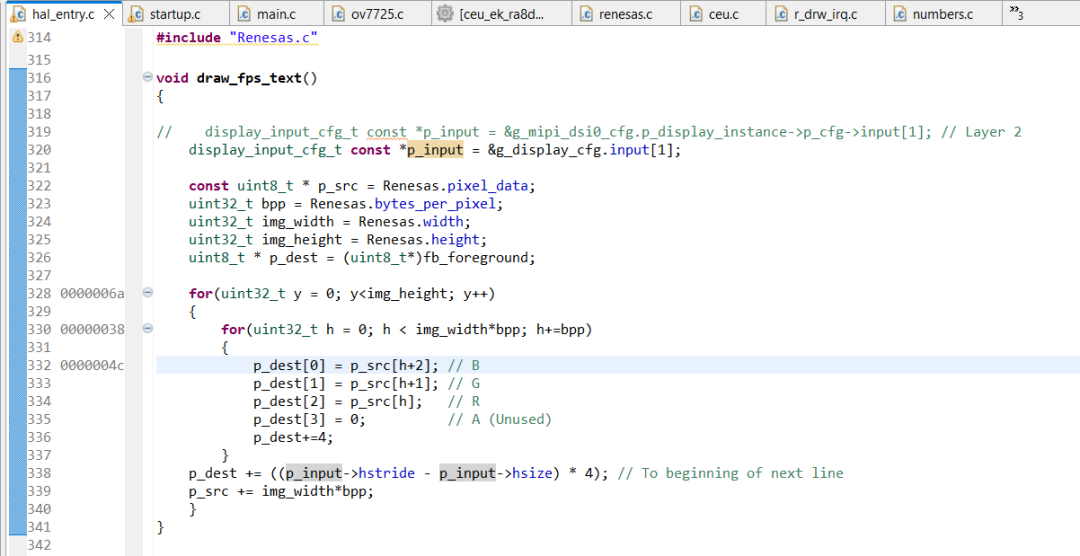Screen dimensions: 1080x556
Task: Click line number 341 in the gutter
Action: (x=39, y=527)
